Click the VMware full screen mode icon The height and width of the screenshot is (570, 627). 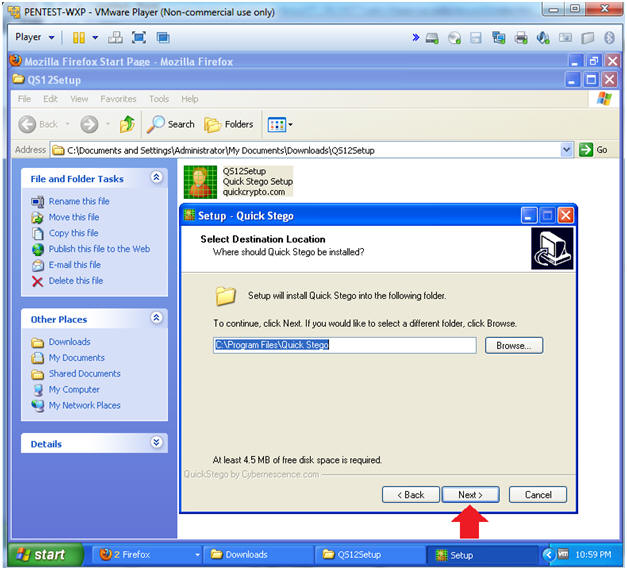coord(139,38)
